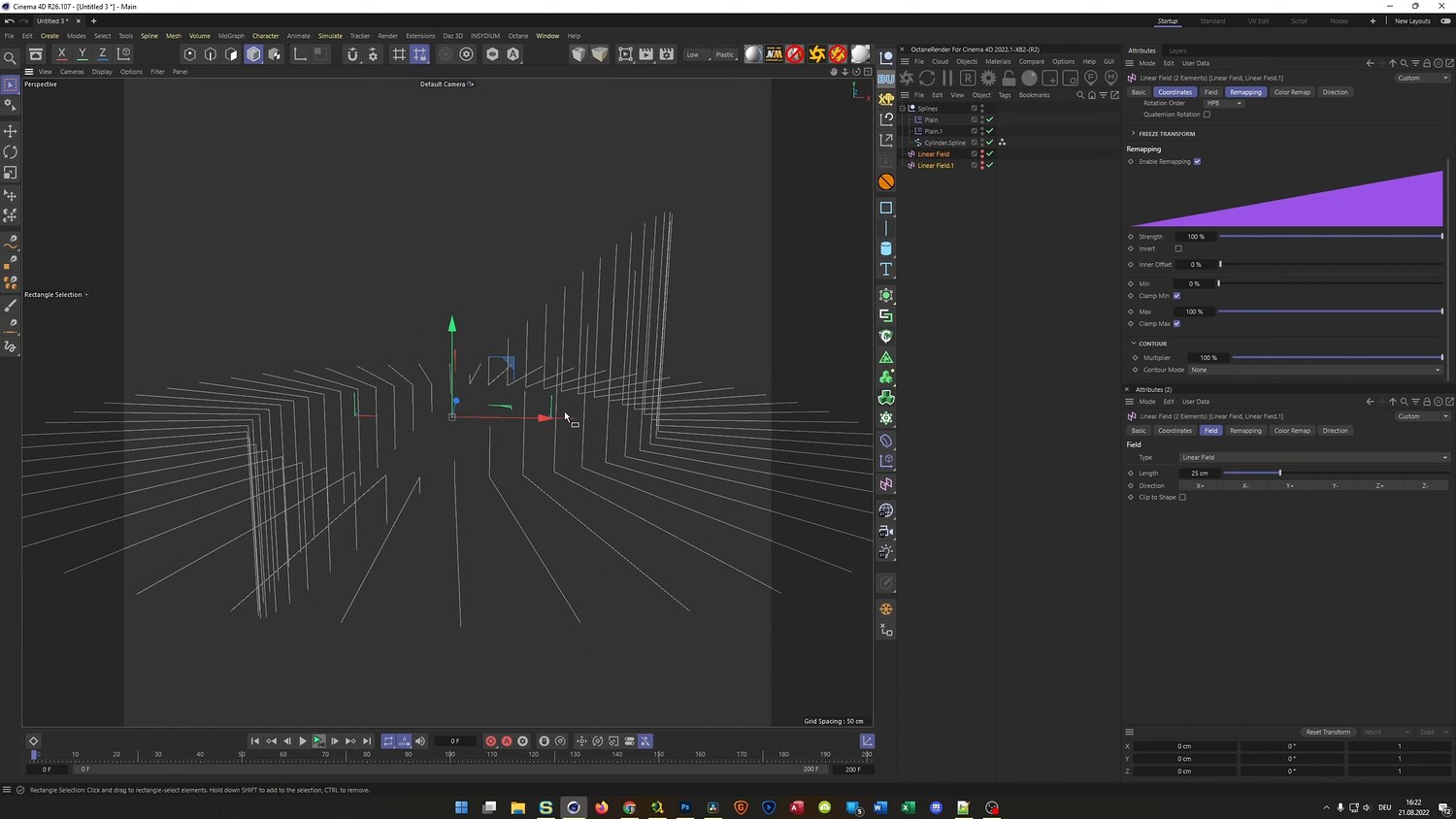Toggle the Y axis lock
This screenshot has height=819, width=1456.
click(82, 54)
